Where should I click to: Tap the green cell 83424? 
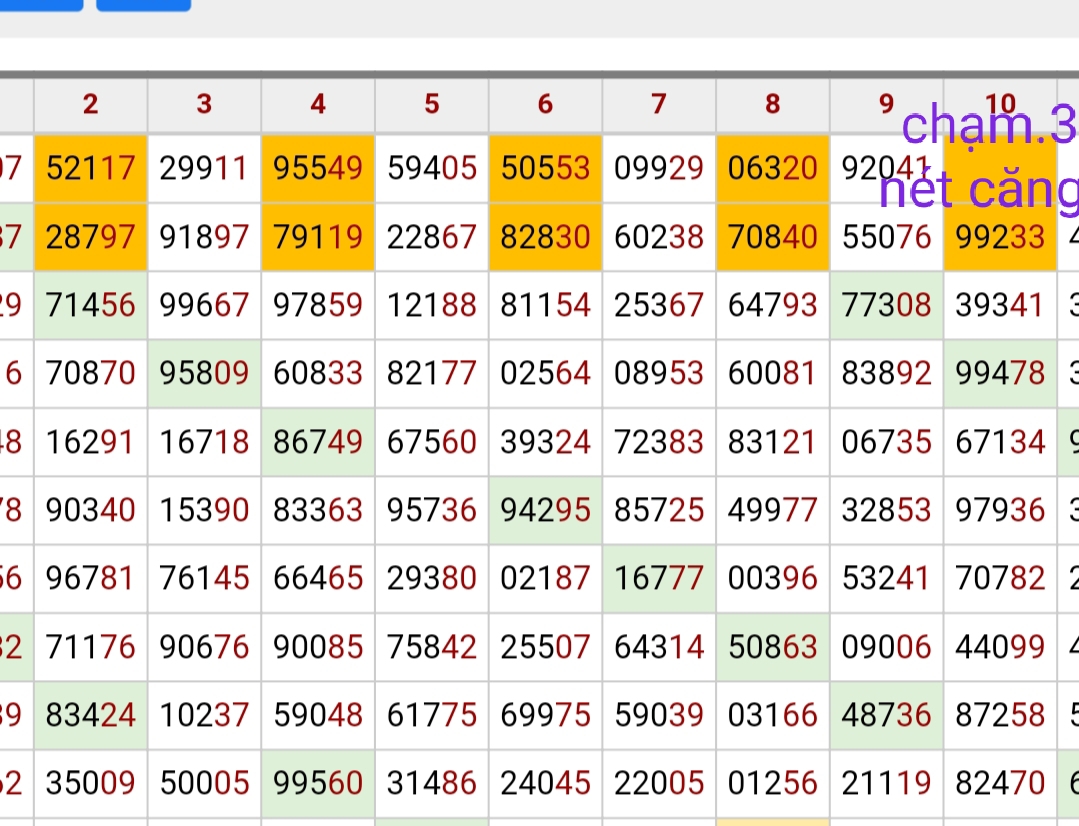(x=90, y=715)
